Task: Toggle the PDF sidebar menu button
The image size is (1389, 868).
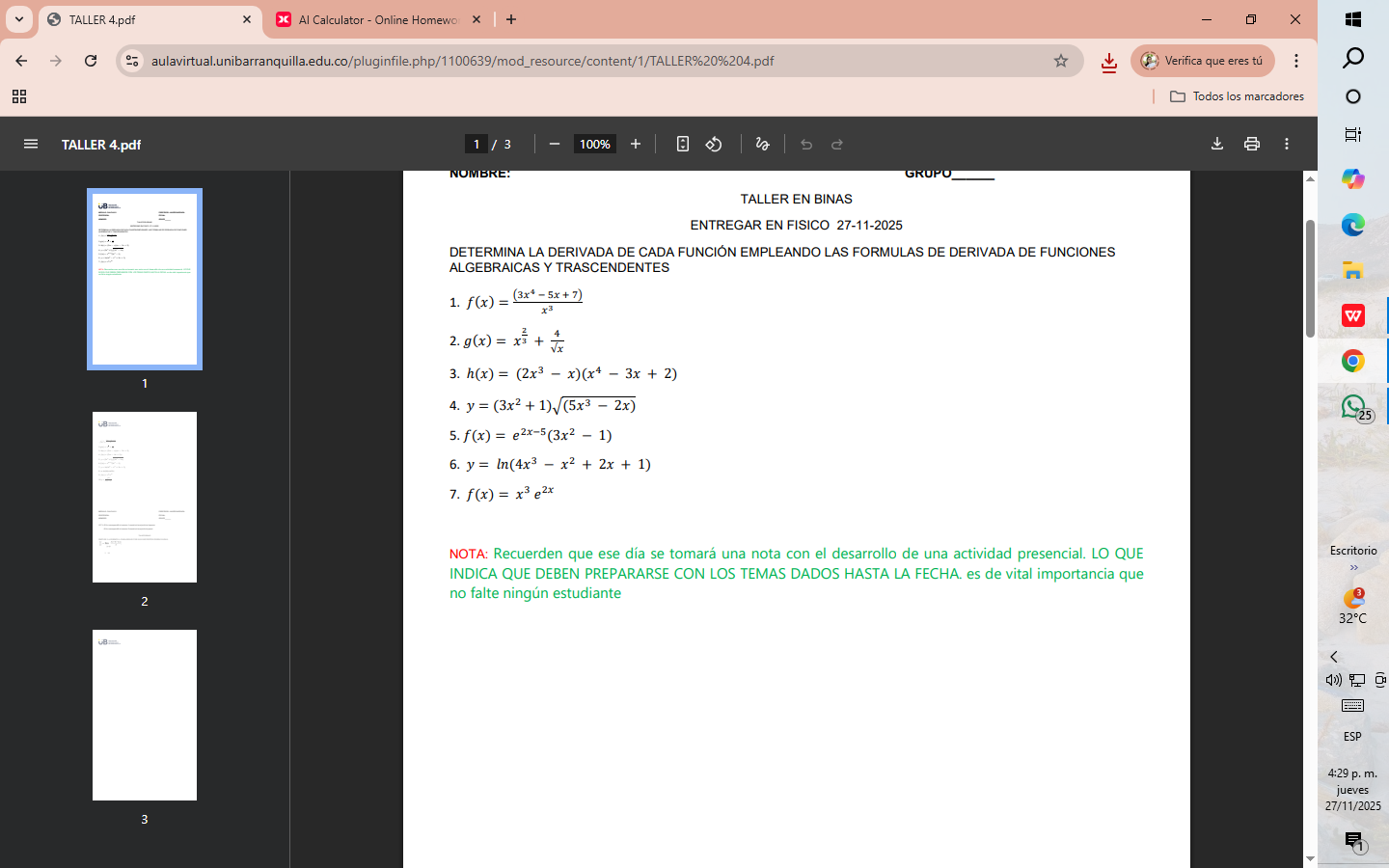Action: pyautogui.click(x=31, y=145)
